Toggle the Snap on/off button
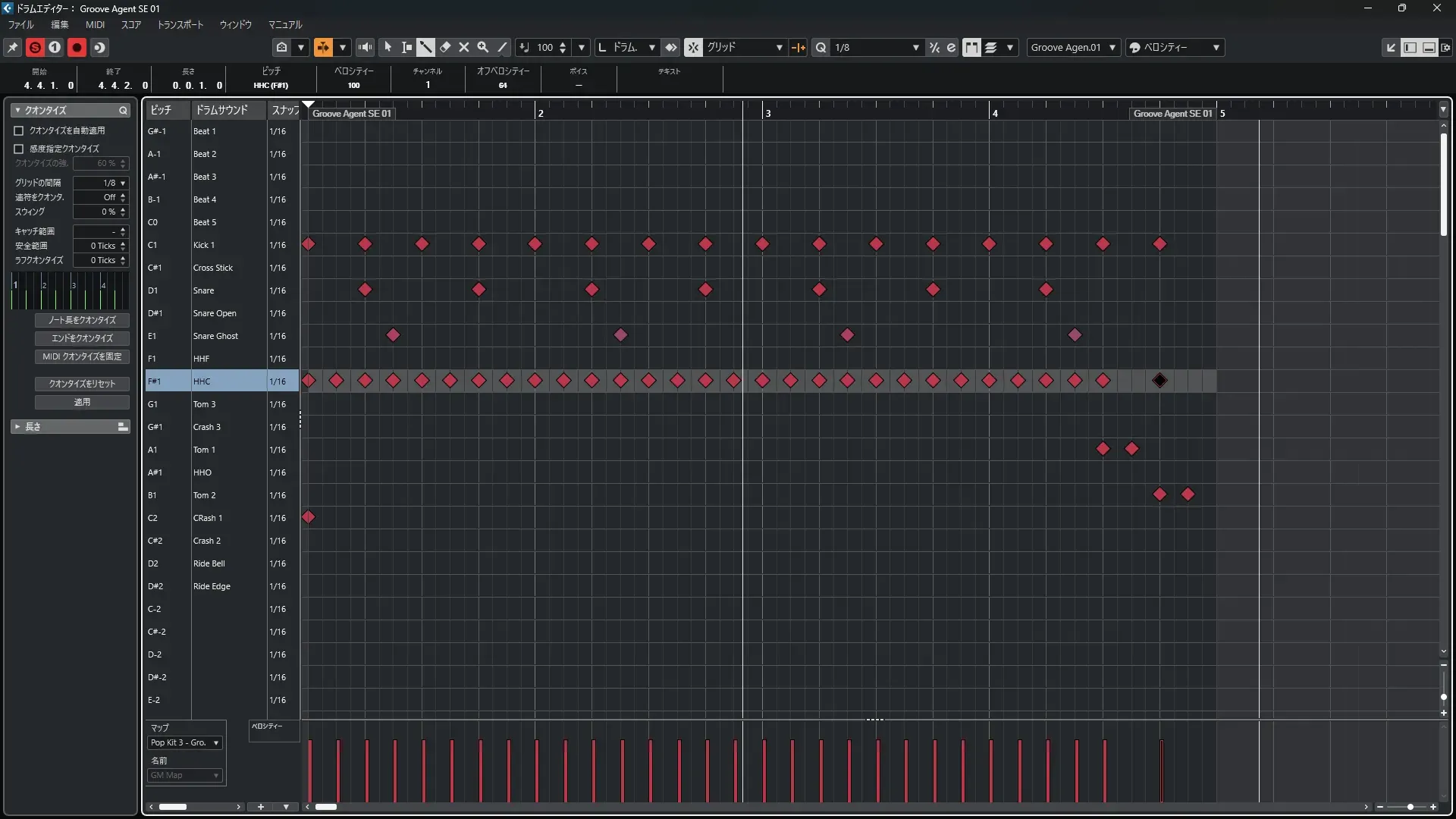1456x819 pixels. (x=693, y=47)
